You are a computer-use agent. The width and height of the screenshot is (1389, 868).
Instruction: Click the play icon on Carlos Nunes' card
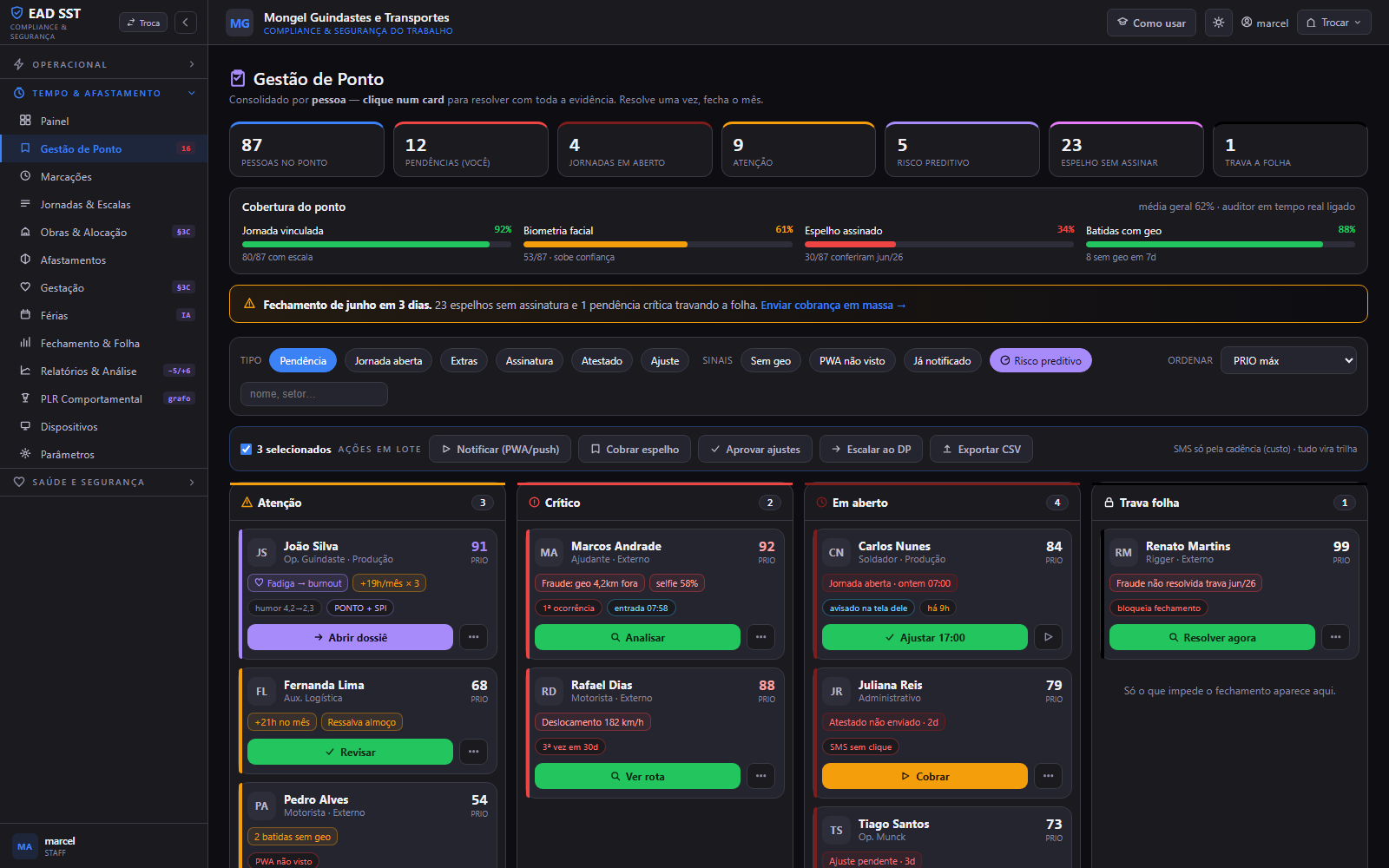tap(1048, 637)
